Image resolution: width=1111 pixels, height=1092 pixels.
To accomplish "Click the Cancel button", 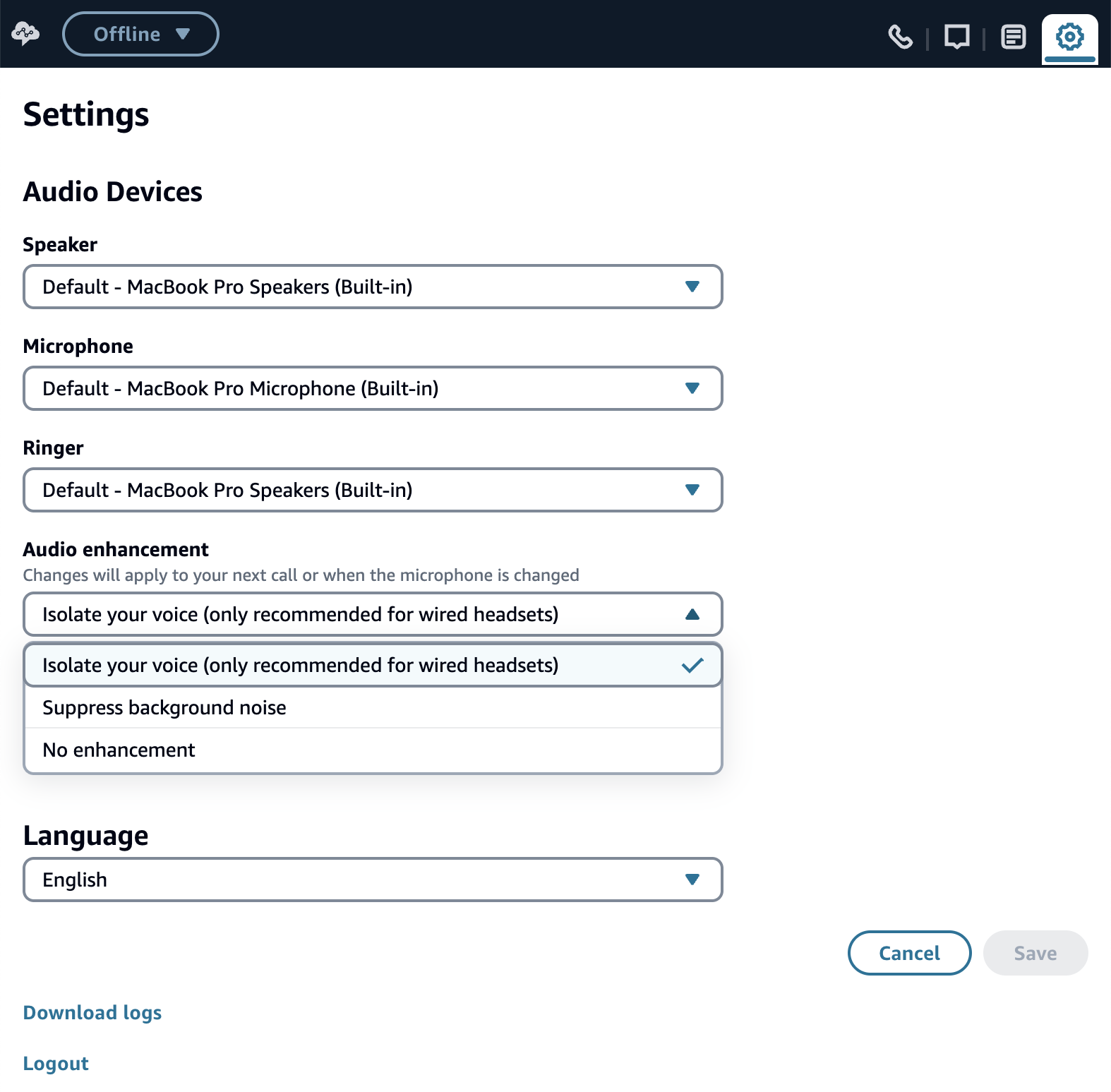I will pyautogui.click(x=909, y=953).
